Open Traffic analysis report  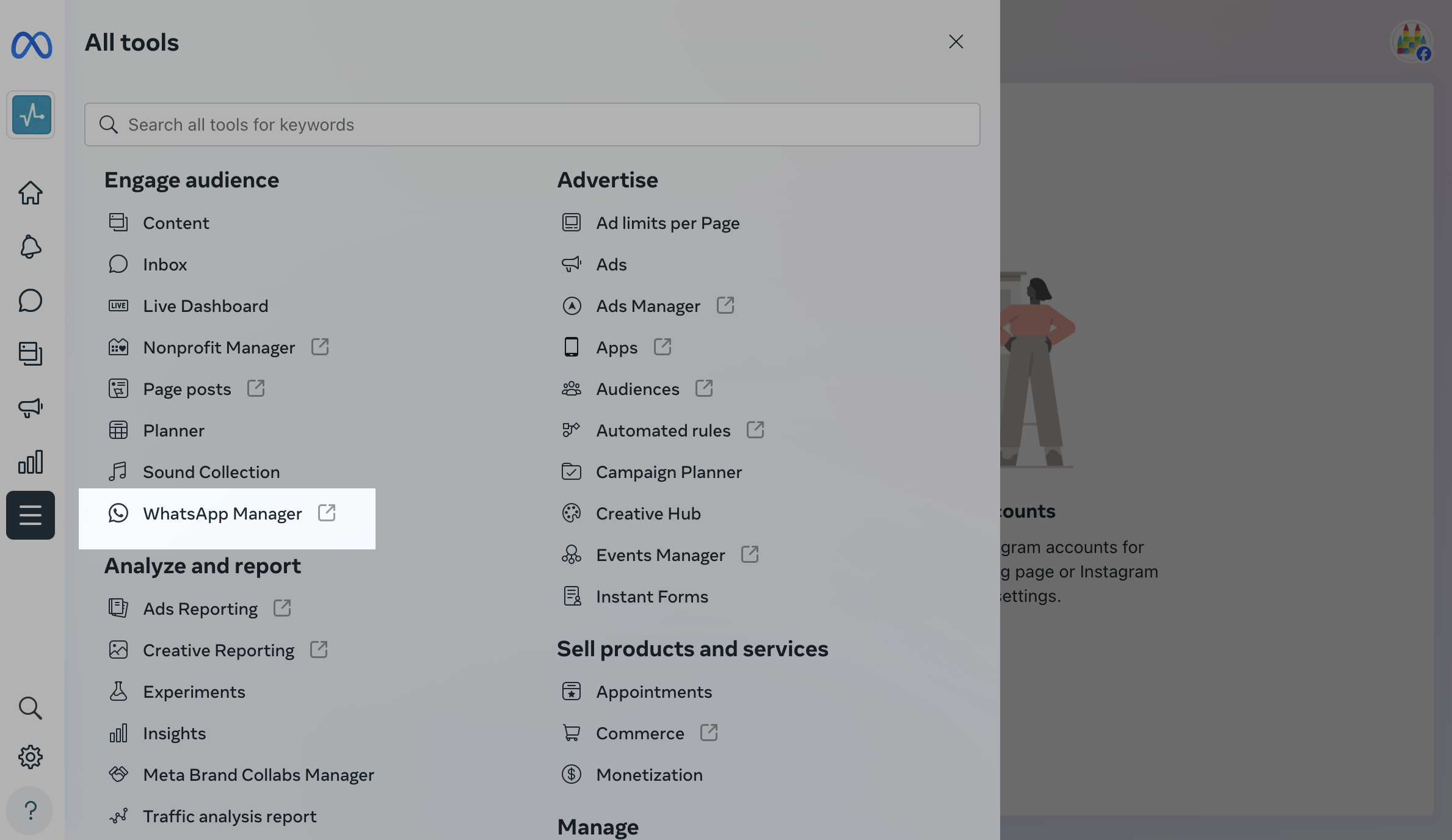(230, 816)
